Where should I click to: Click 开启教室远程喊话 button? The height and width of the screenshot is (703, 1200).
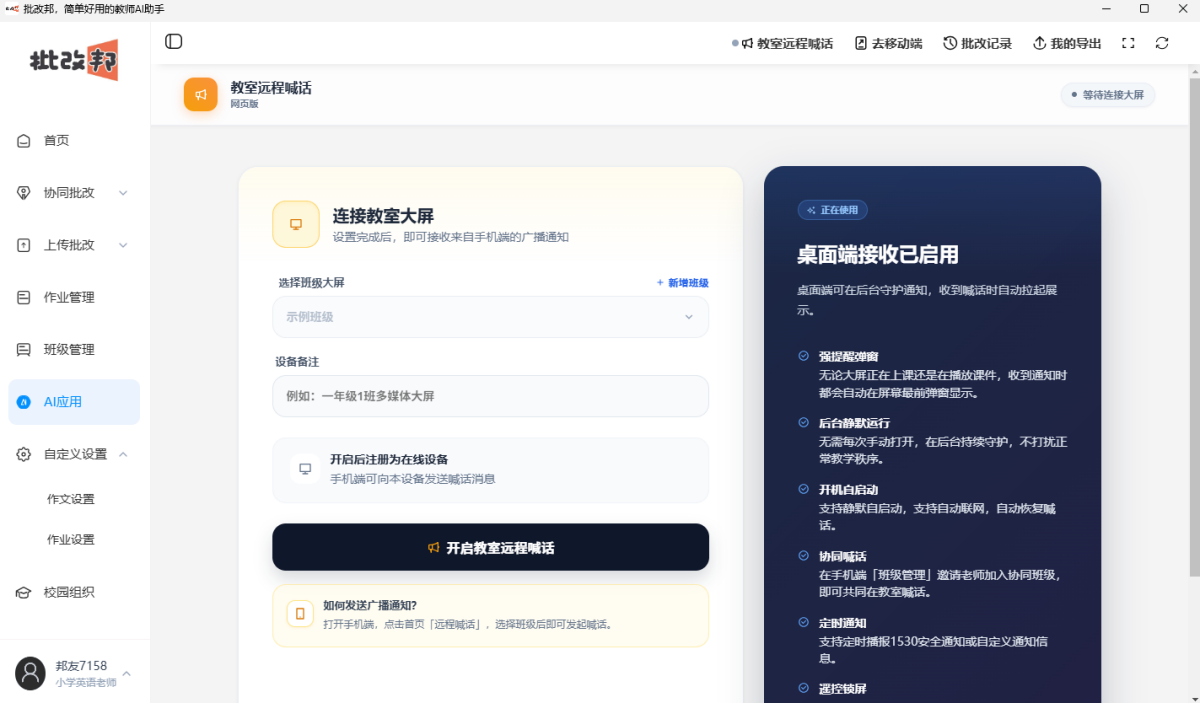coord(490,548)
